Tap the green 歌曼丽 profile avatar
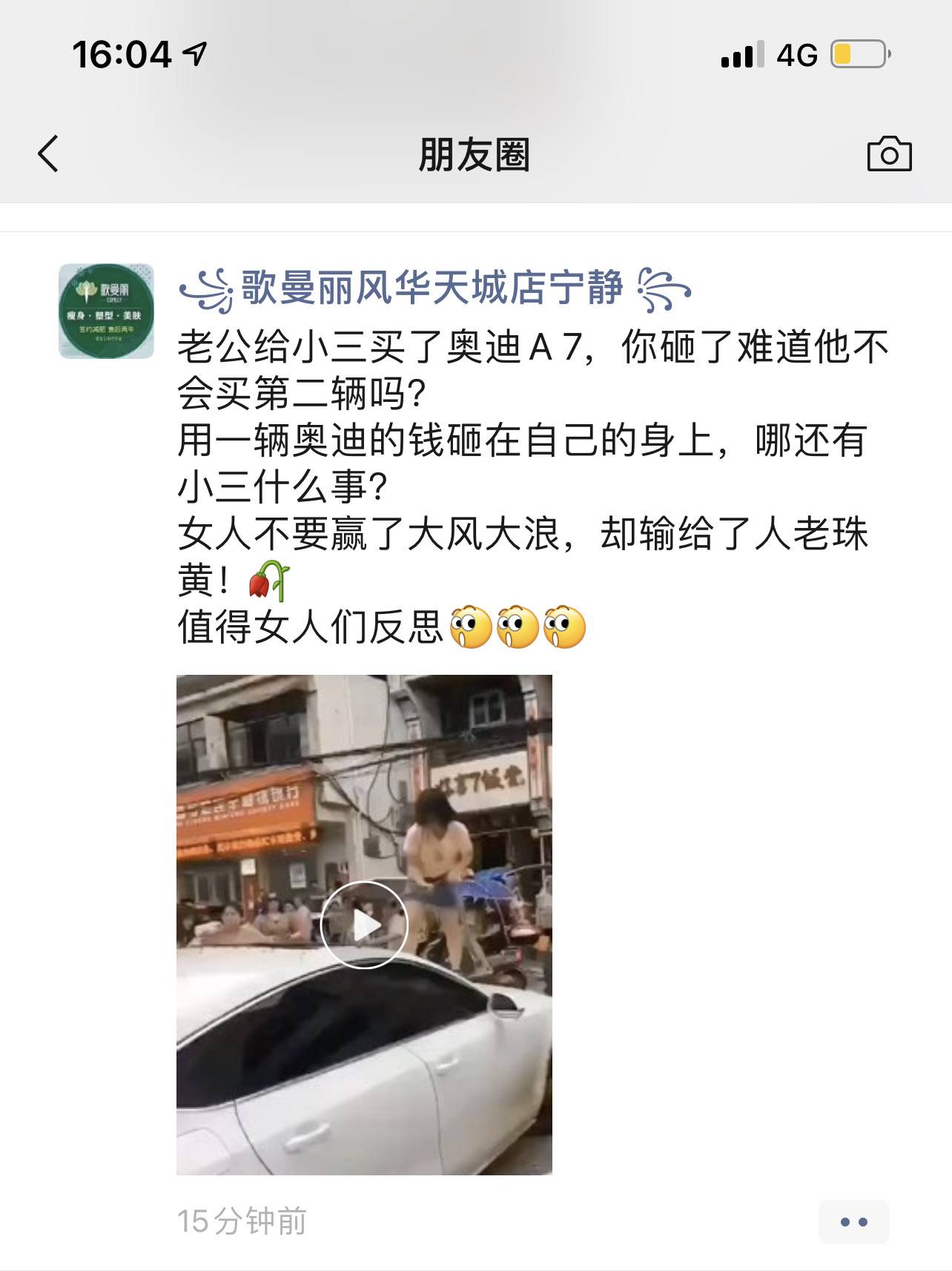The image size is (952, 1271). tap(106, 311)
